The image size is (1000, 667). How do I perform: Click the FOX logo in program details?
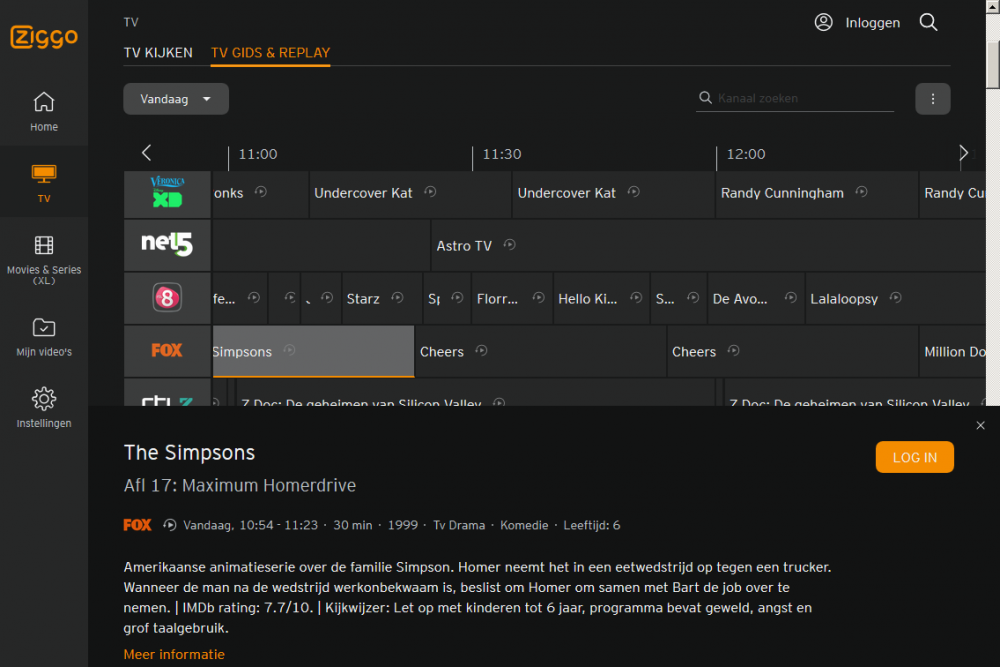(x=137, y=525)
